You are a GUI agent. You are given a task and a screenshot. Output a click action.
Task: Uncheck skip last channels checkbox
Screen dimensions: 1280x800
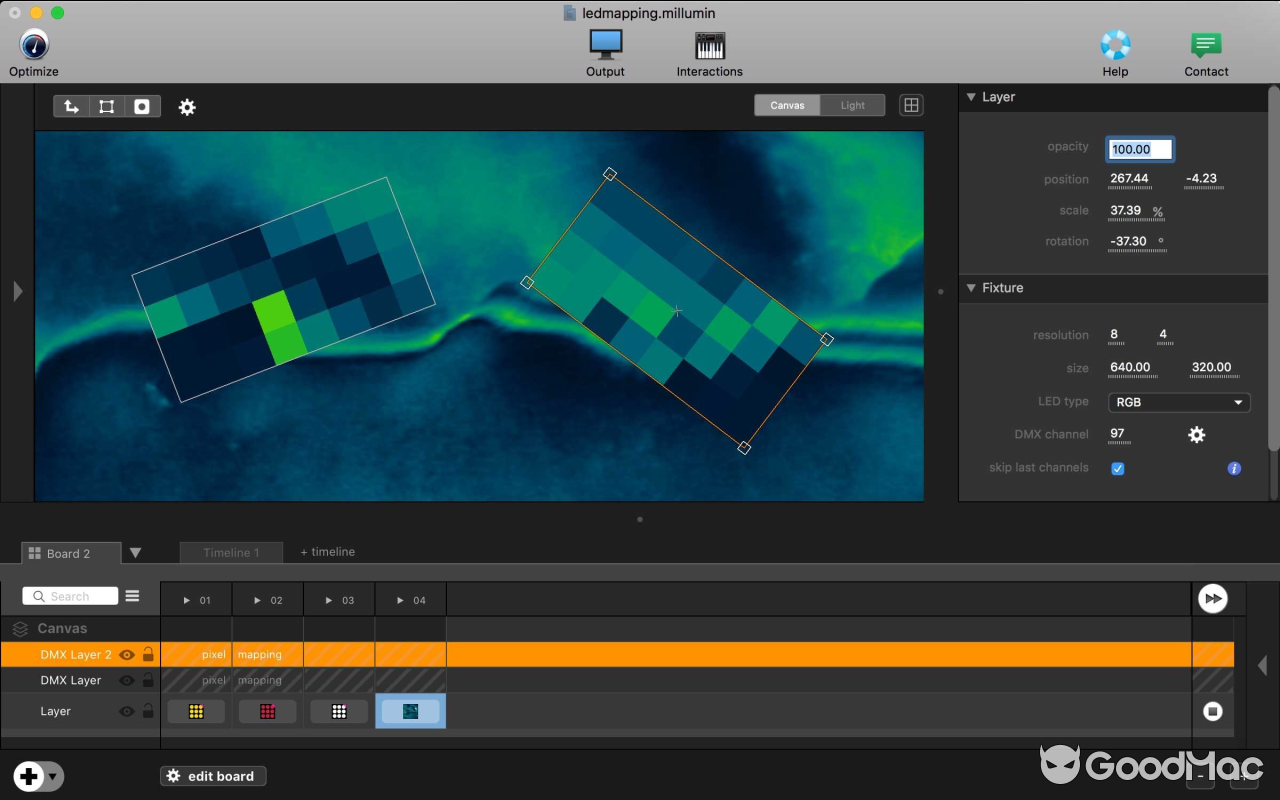1118,468
